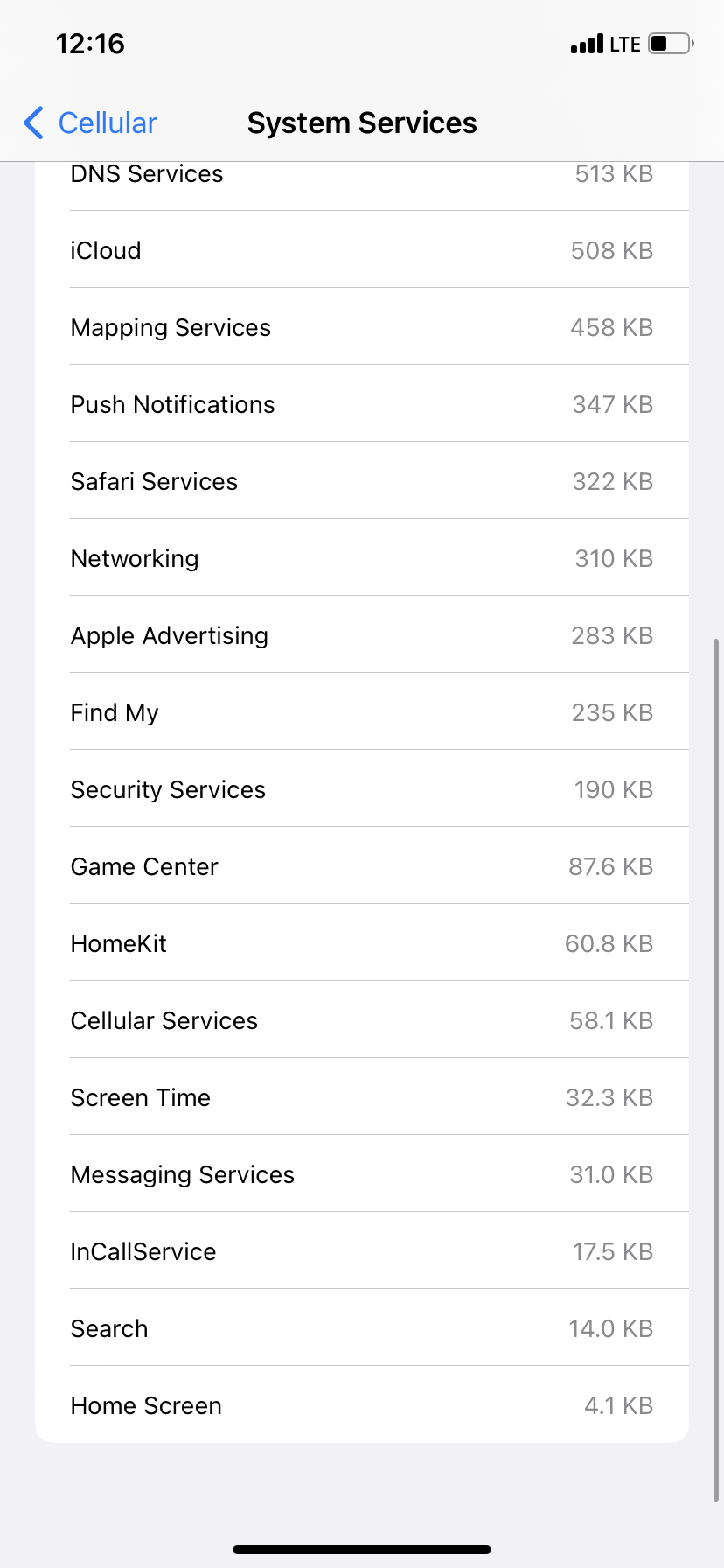Tap the Security Services entry

(x=362, y=790)
